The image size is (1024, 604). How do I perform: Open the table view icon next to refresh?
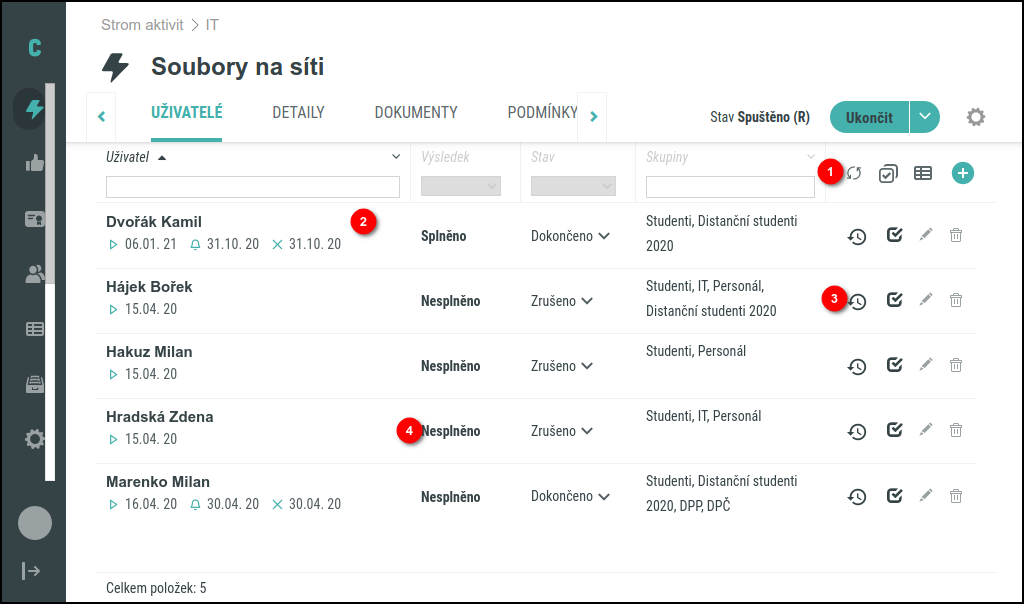click(922, 172)
